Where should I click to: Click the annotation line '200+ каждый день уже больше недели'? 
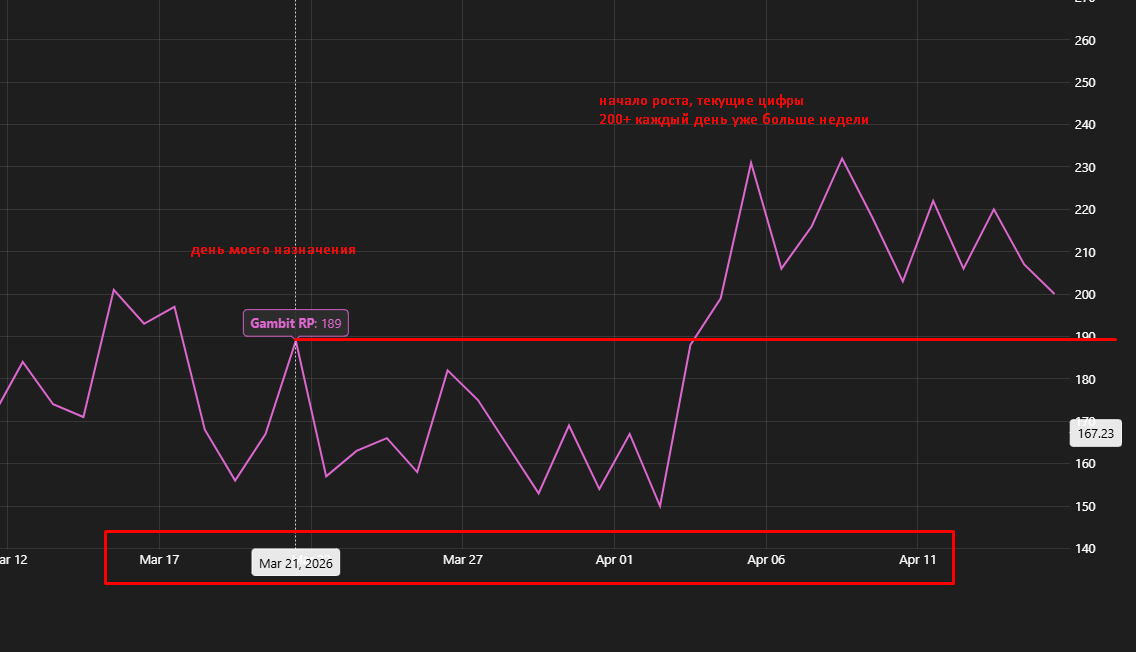(x=734, y=119)
